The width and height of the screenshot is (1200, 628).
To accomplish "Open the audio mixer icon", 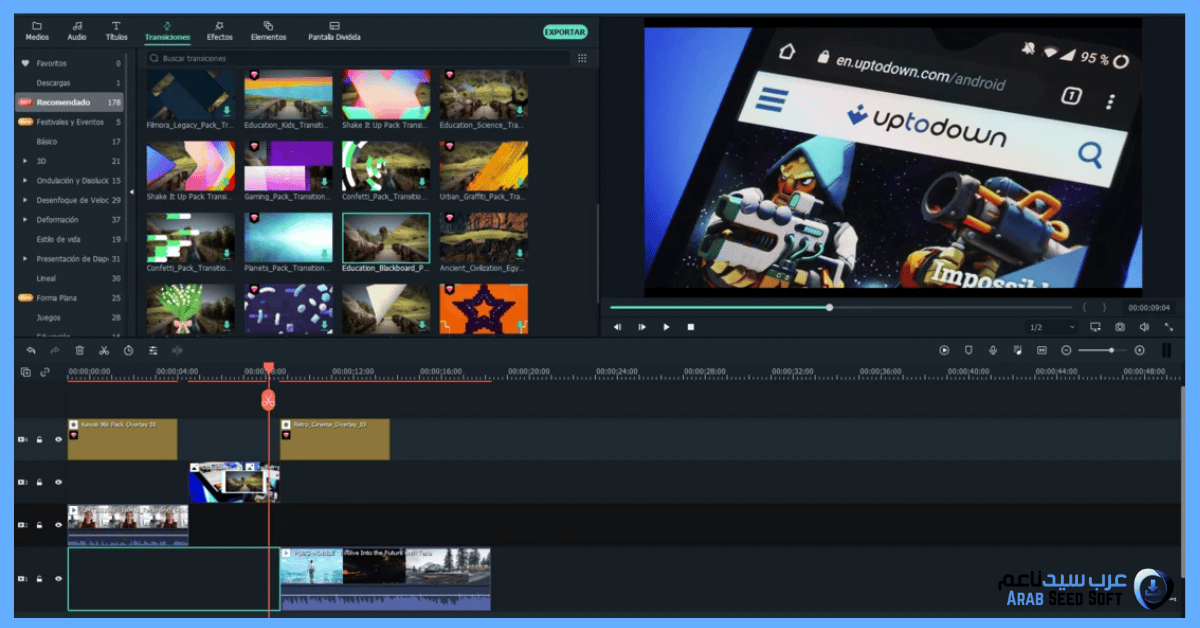I will [x=1017, y=350].
